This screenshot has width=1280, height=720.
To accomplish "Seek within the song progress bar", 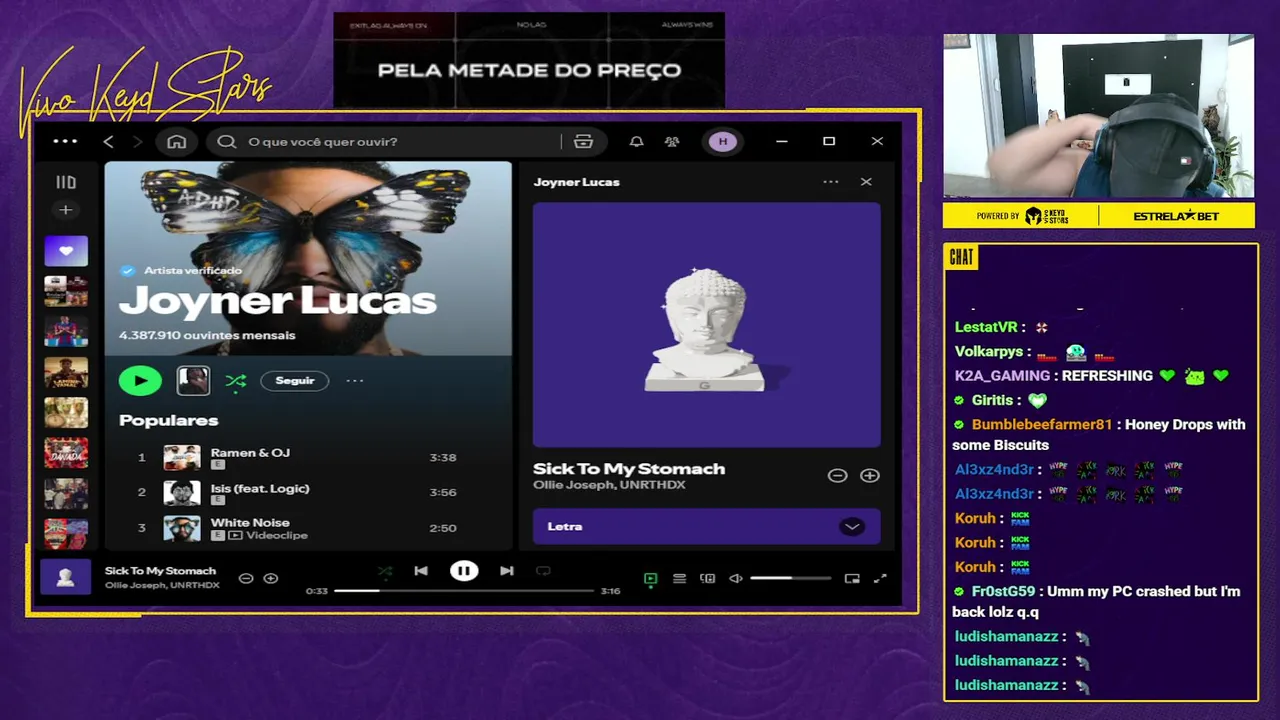I will coord(464,591).
